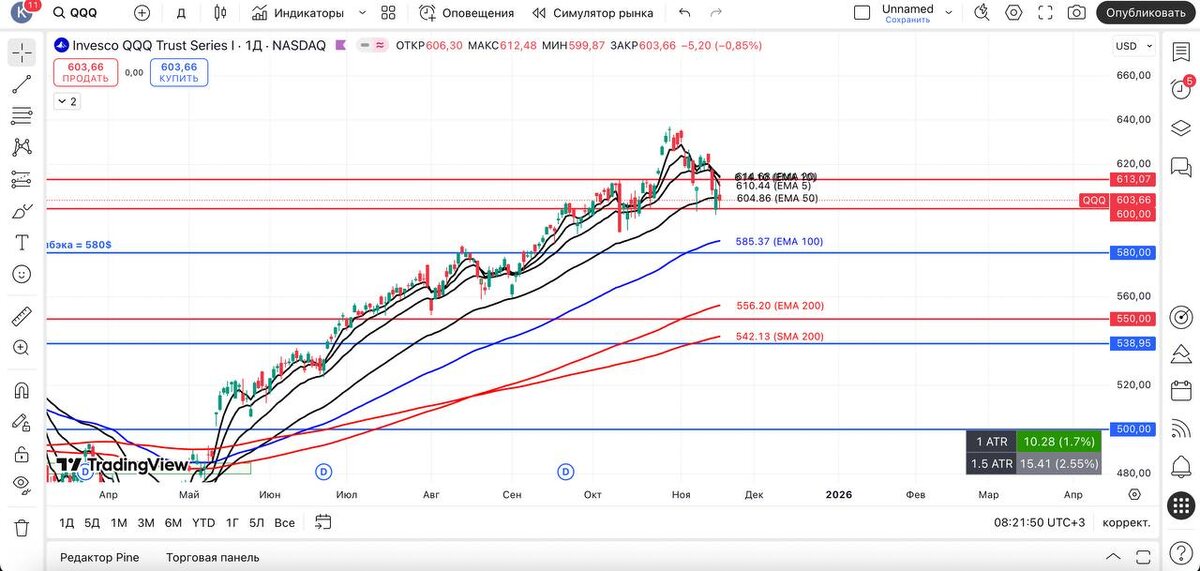
Task: Toggle hide all drawings eye icon
Action: pyautogui.click(x=21, y=485)
